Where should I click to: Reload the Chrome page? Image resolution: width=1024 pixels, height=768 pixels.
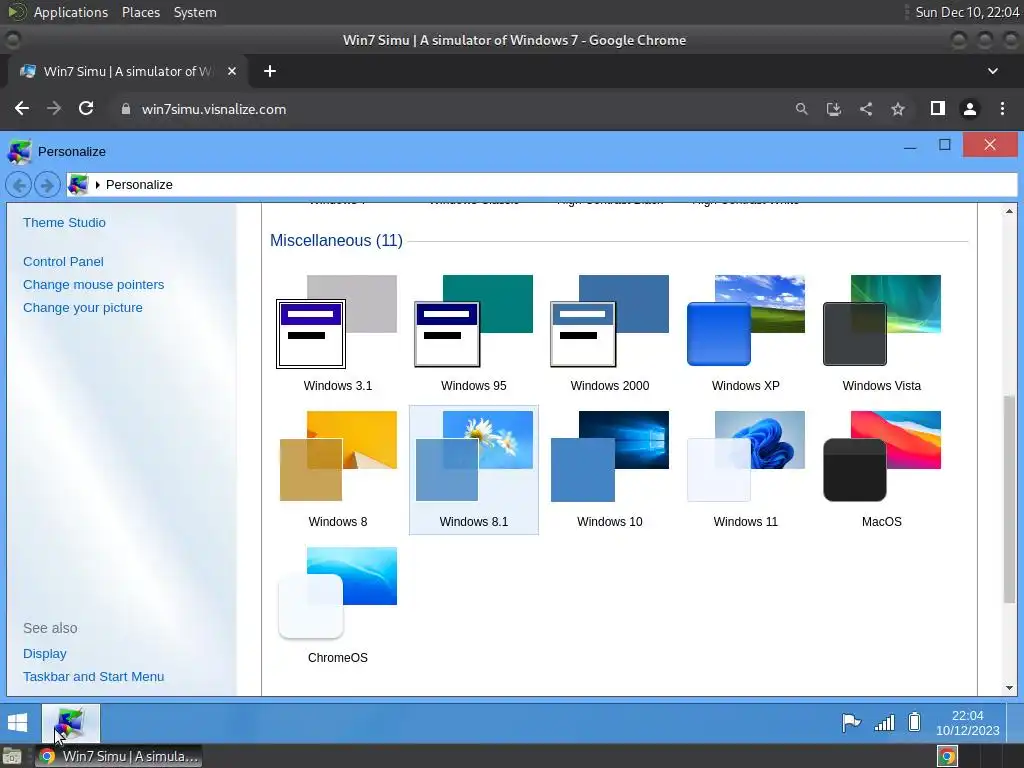pos(86,109)
